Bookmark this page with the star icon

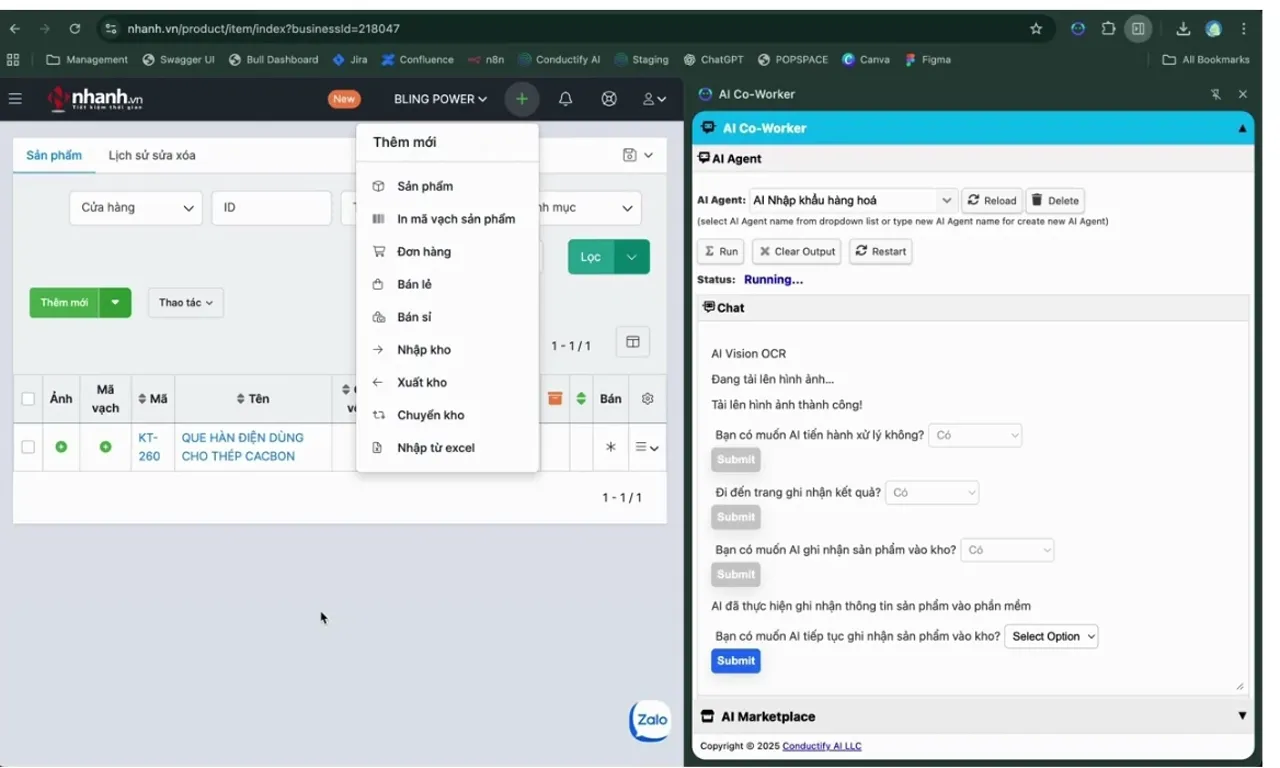click(1036, 28)
